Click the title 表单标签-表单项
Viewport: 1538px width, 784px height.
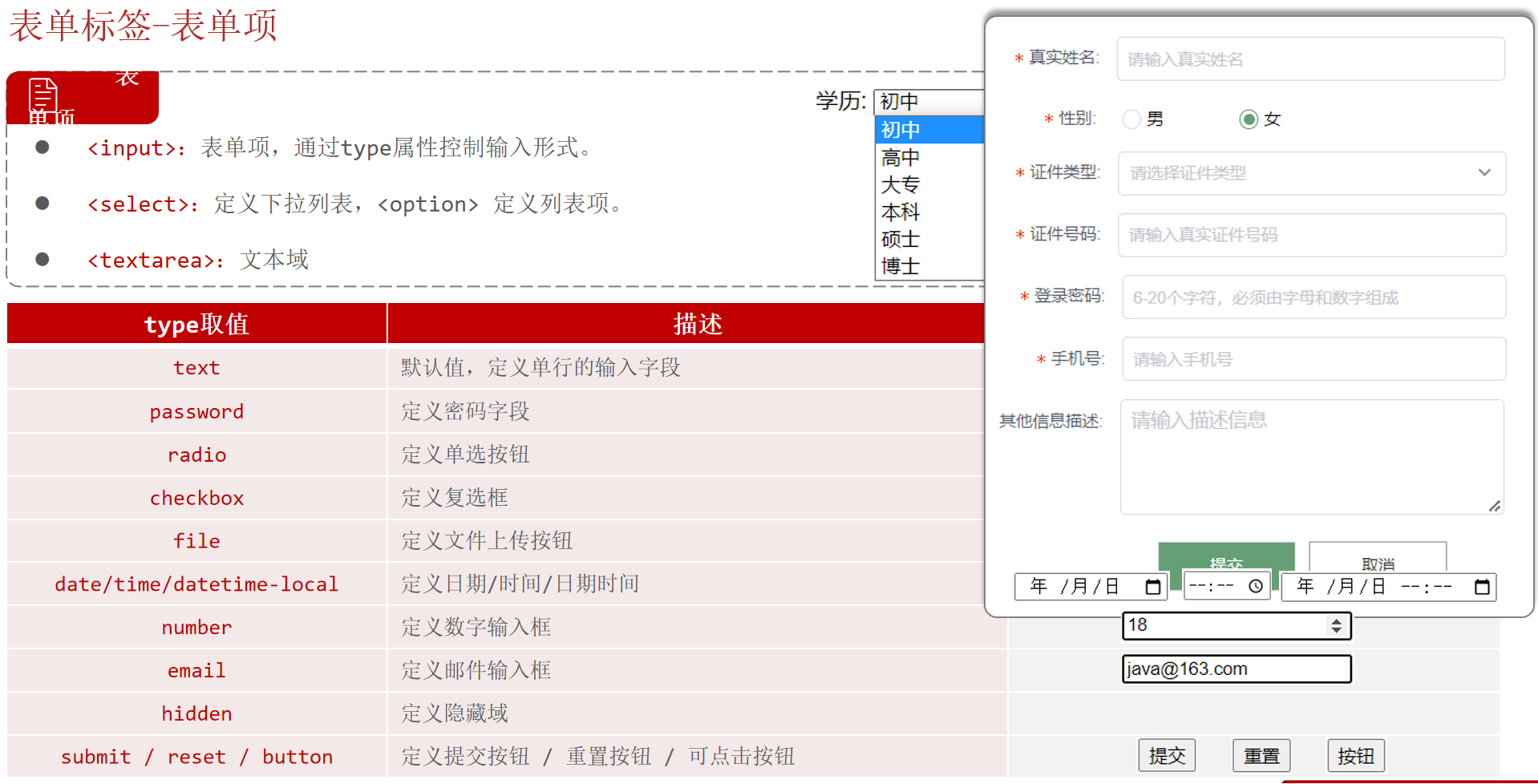tap(143, 26)
